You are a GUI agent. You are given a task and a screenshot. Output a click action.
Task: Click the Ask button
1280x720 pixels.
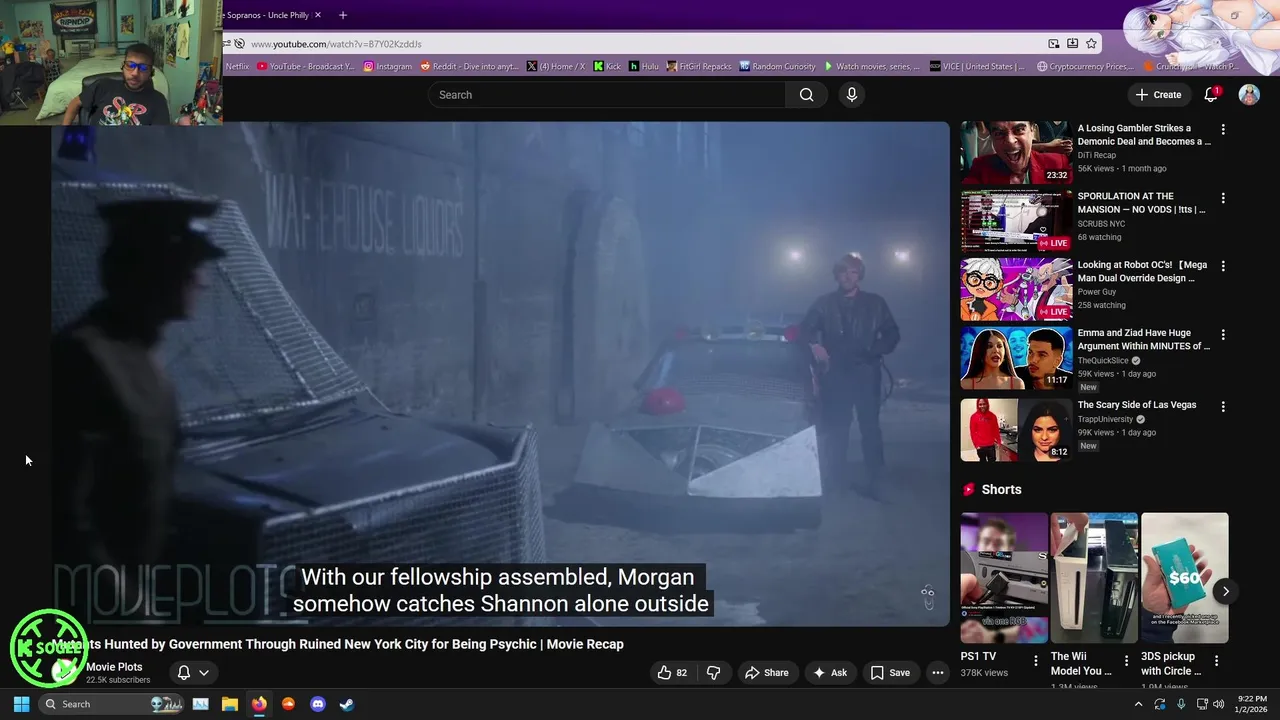(830, 673)
